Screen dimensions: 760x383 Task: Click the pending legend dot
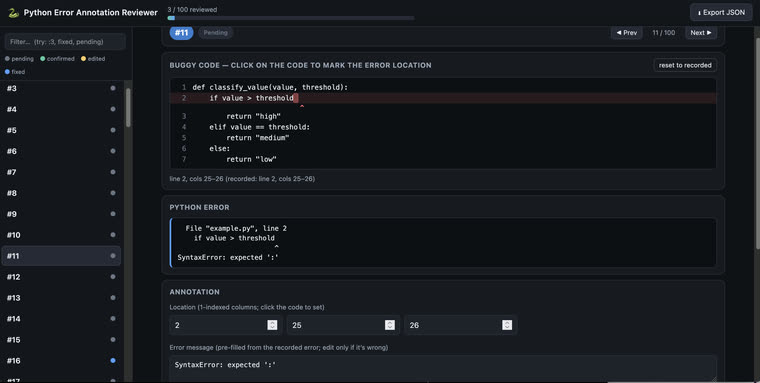[7, 59]
